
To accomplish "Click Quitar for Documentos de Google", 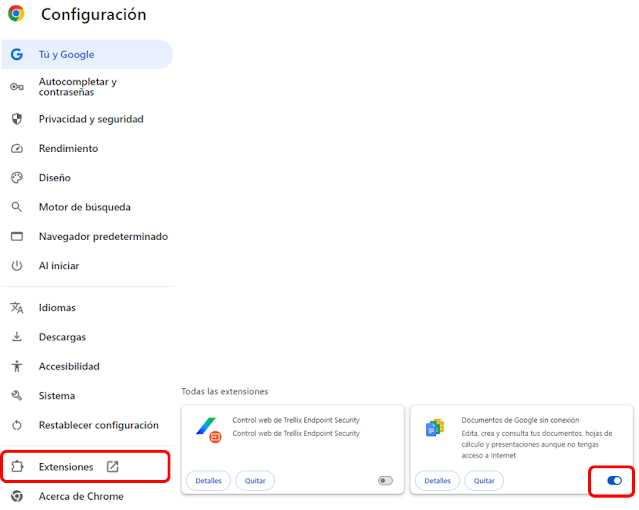I will pyautogui.click(x=484, y=481).
